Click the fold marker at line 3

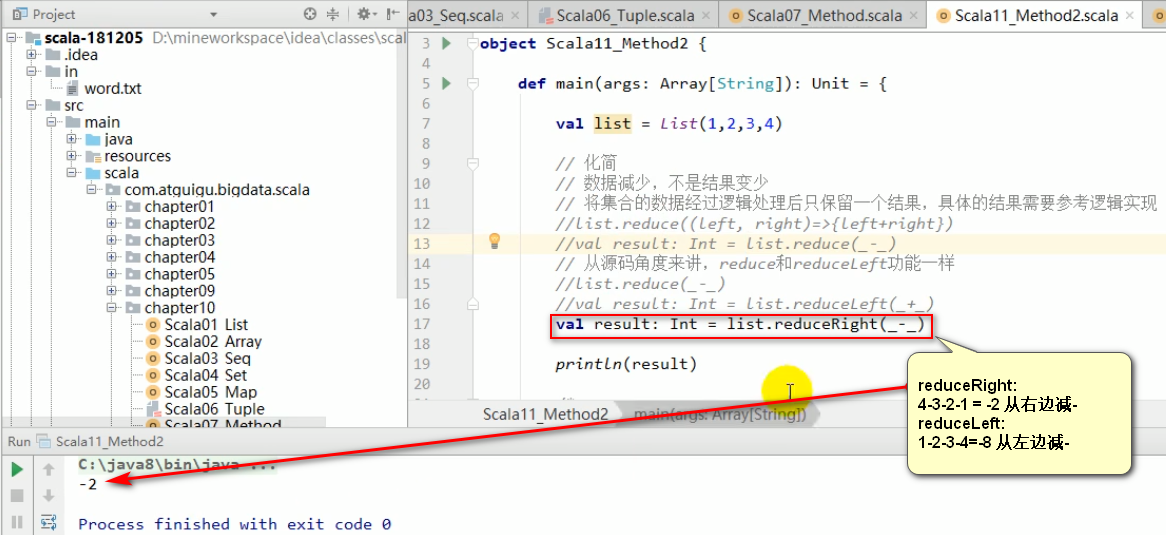pyautogui.click(x=471, y=43)
